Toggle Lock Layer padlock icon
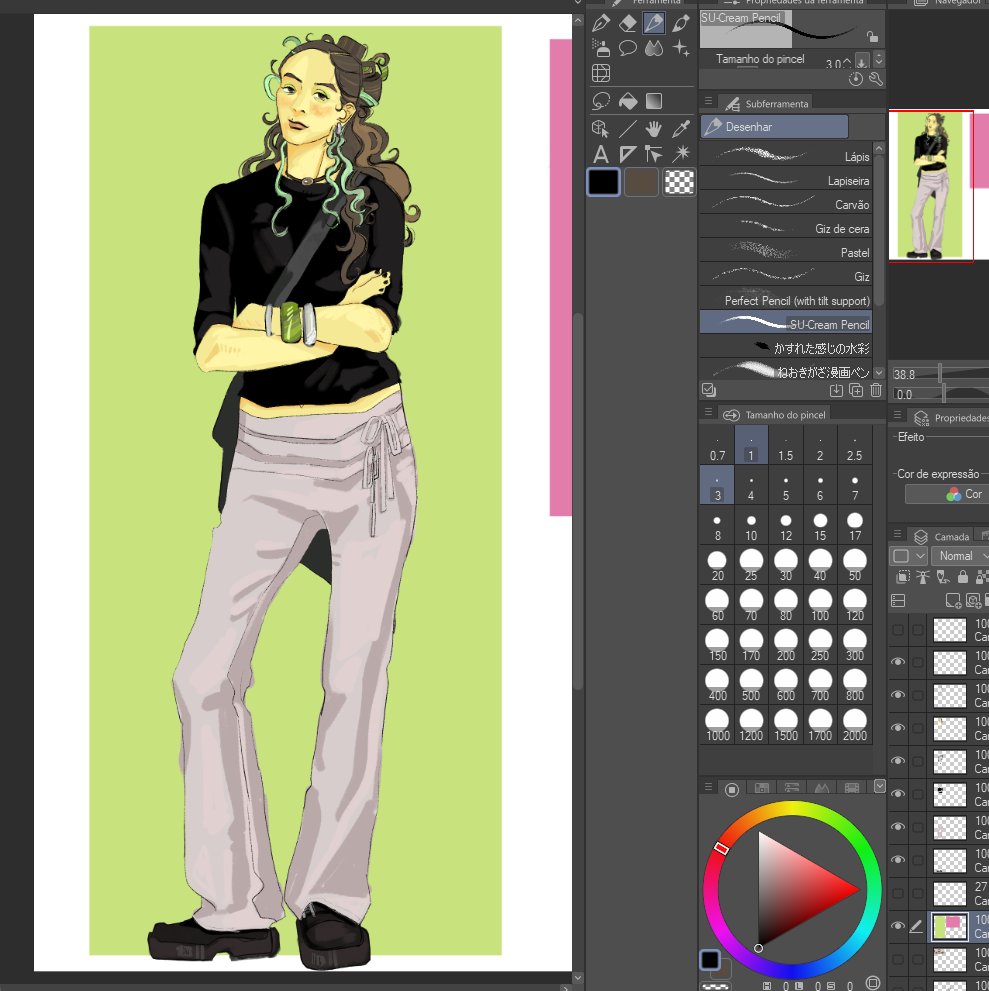The image size is (989, 991). pyautogui.click(x=962, y=576)
